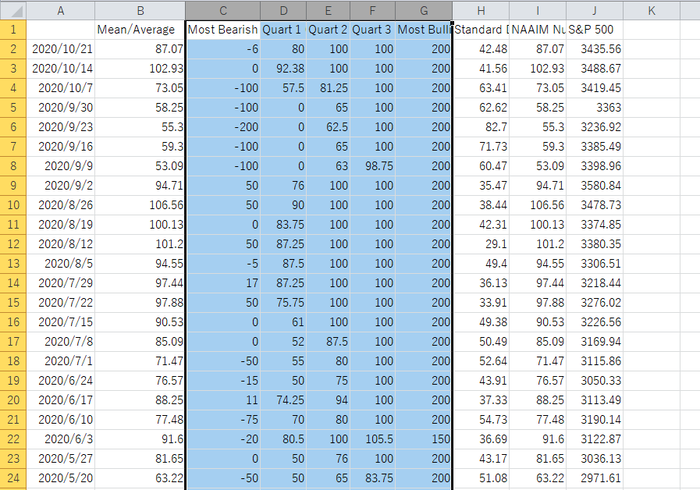Click the Most Bullish header cell
This screenshot has width=700, height=490.
click(424, 29)
